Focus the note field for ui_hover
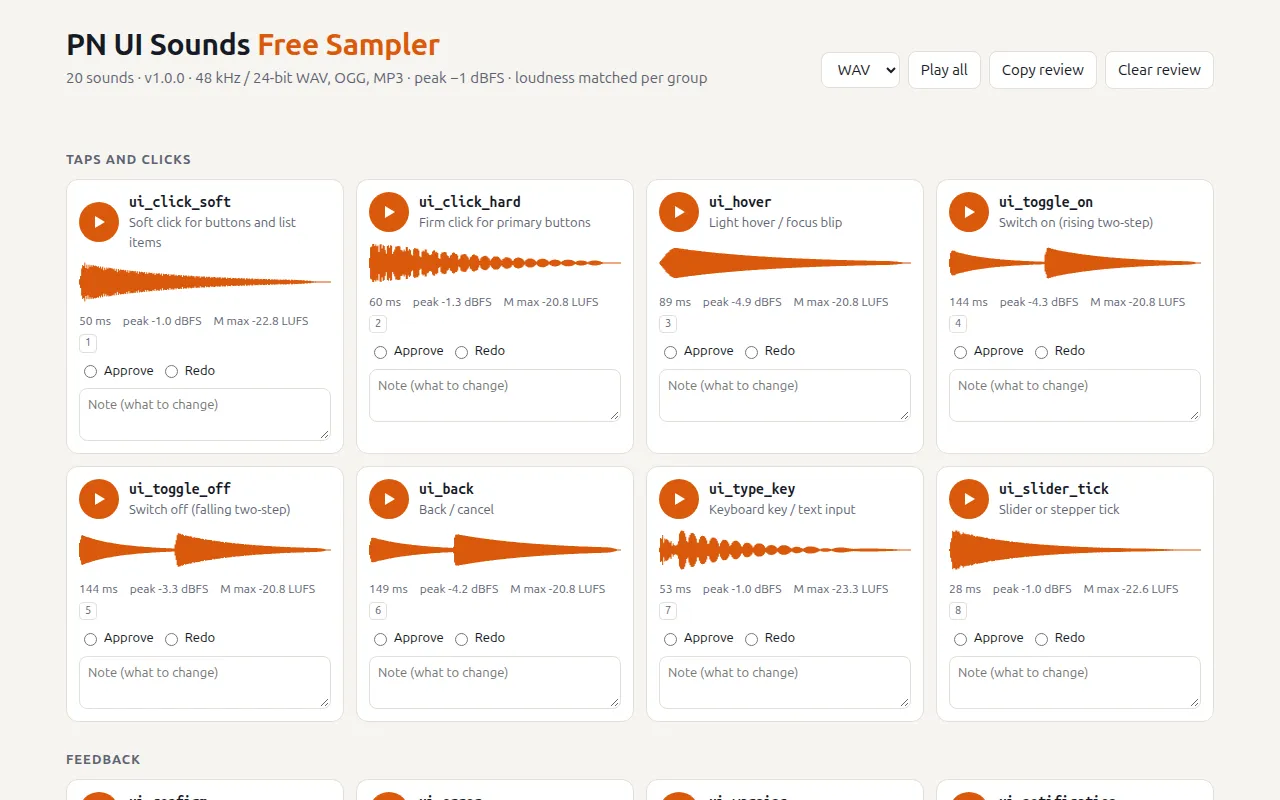Viewport: 1280px width, 800px height. click(785, 395)
